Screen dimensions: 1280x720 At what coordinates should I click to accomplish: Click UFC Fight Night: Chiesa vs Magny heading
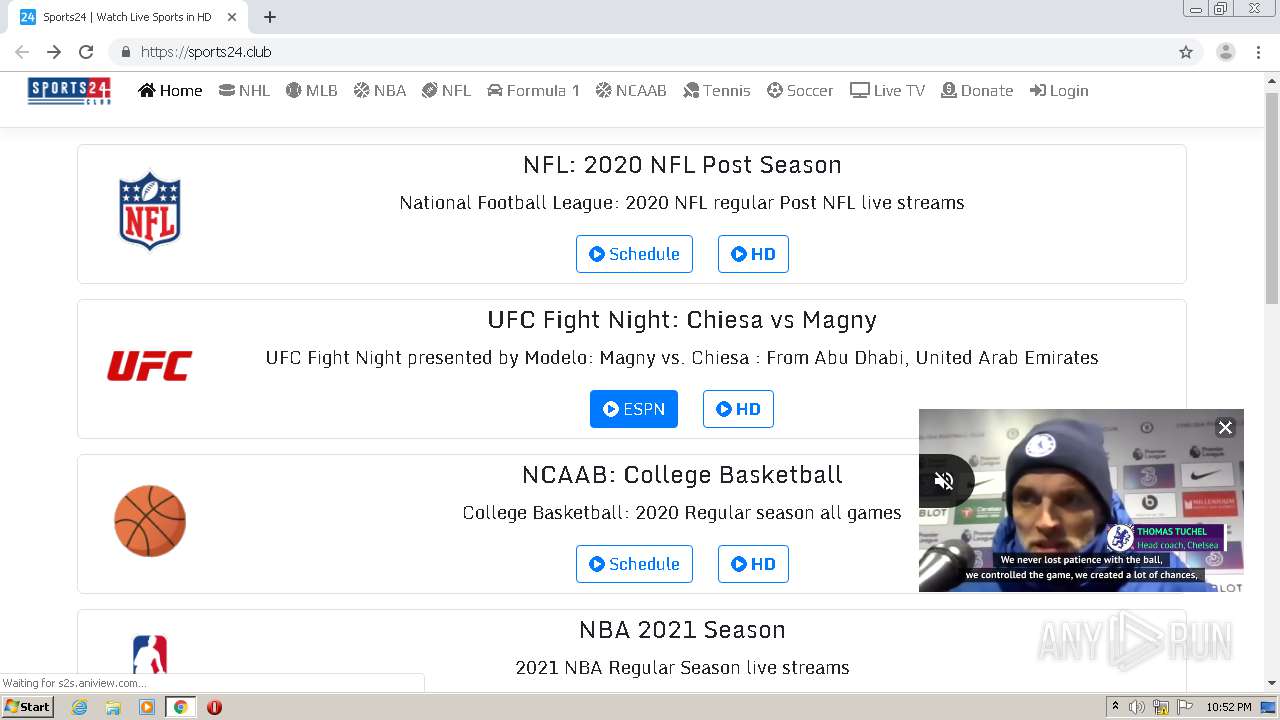click(682, 320)
